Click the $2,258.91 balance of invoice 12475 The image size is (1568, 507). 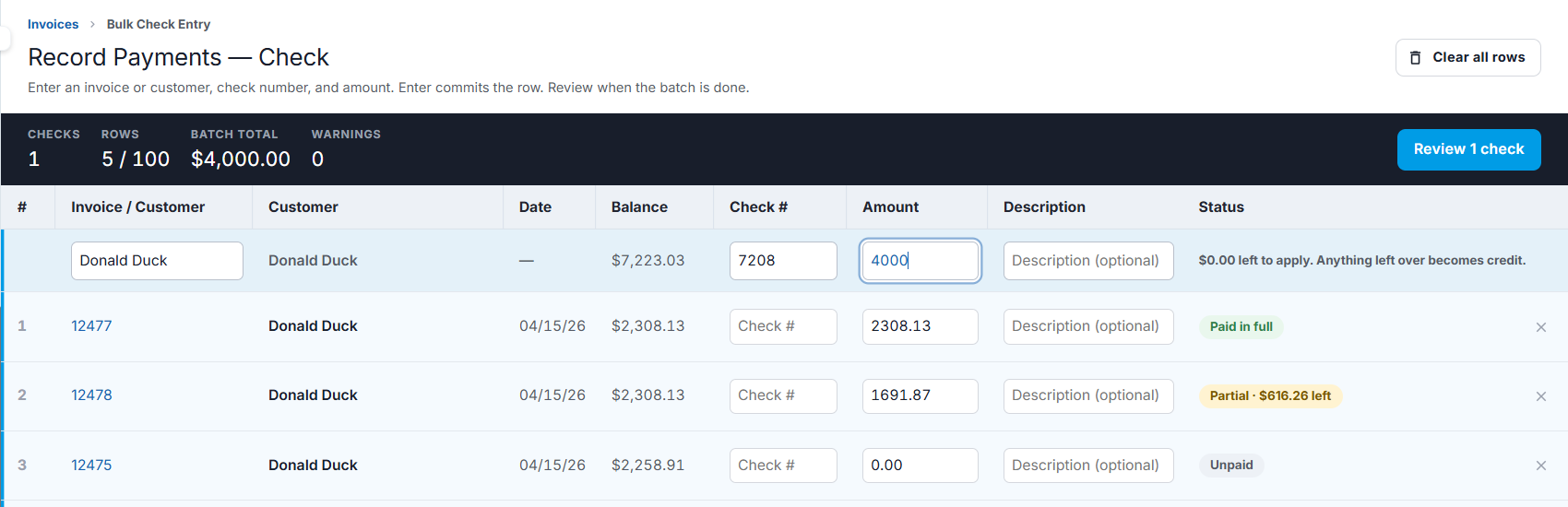tap(647, 465)
